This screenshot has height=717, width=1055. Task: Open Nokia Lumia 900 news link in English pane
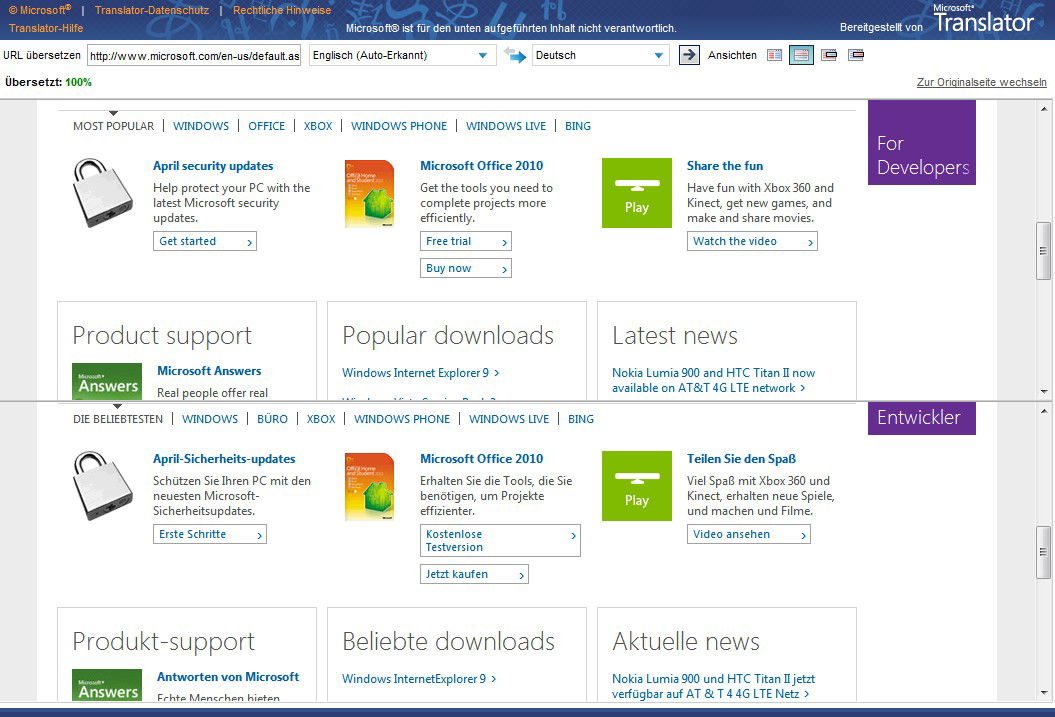[x=713, y=380]
